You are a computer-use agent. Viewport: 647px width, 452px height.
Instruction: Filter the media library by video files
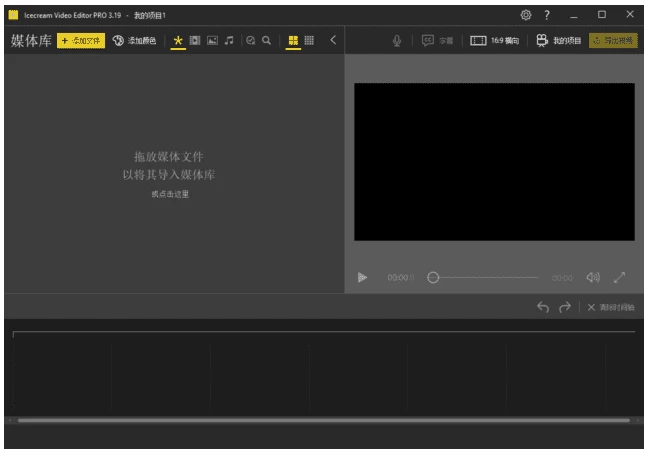tap(195, 41)
